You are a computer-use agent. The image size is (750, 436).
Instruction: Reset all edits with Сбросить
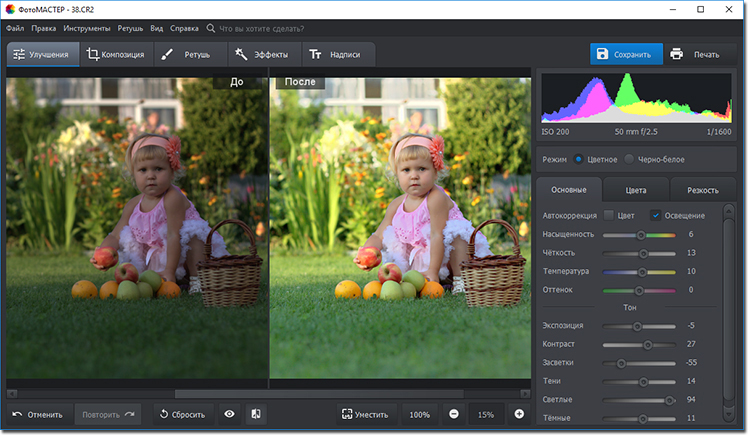181,414
